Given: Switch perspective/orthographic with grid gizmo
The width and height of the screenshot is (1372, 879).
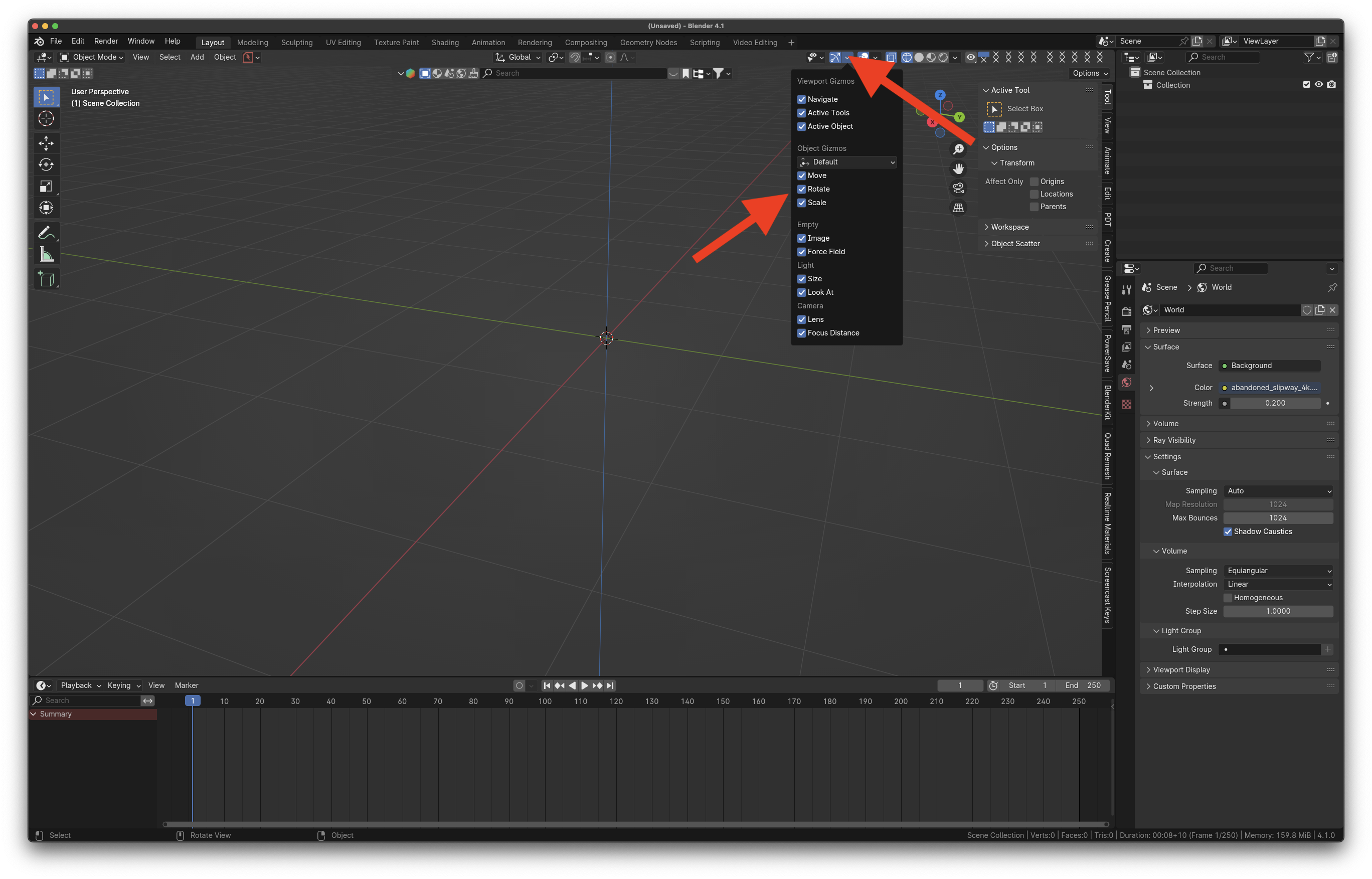Looking at the screenshot, I should pos(958,208).
